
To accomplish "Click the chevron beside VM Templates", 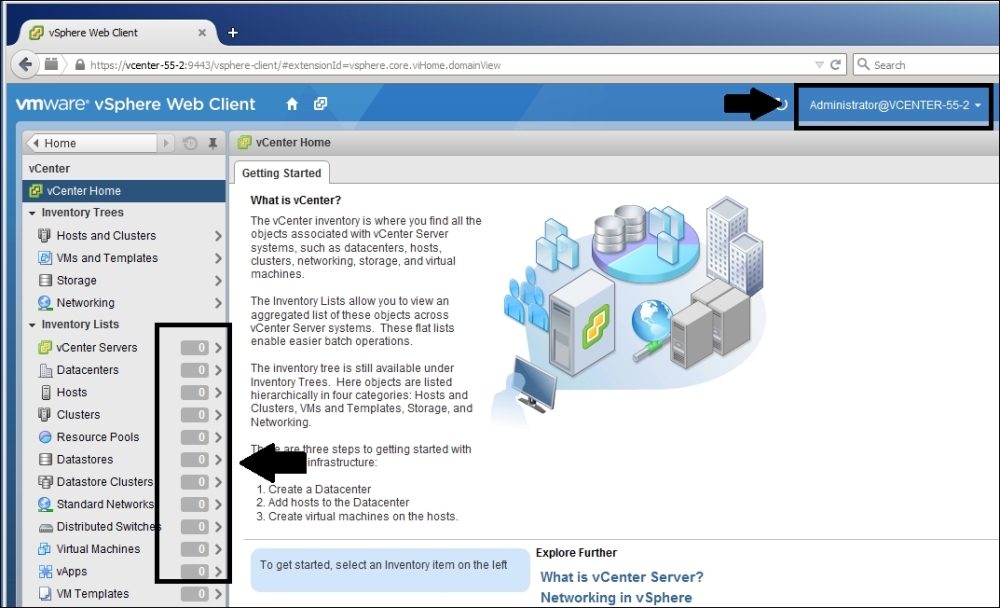I will (x=218, y=594).
